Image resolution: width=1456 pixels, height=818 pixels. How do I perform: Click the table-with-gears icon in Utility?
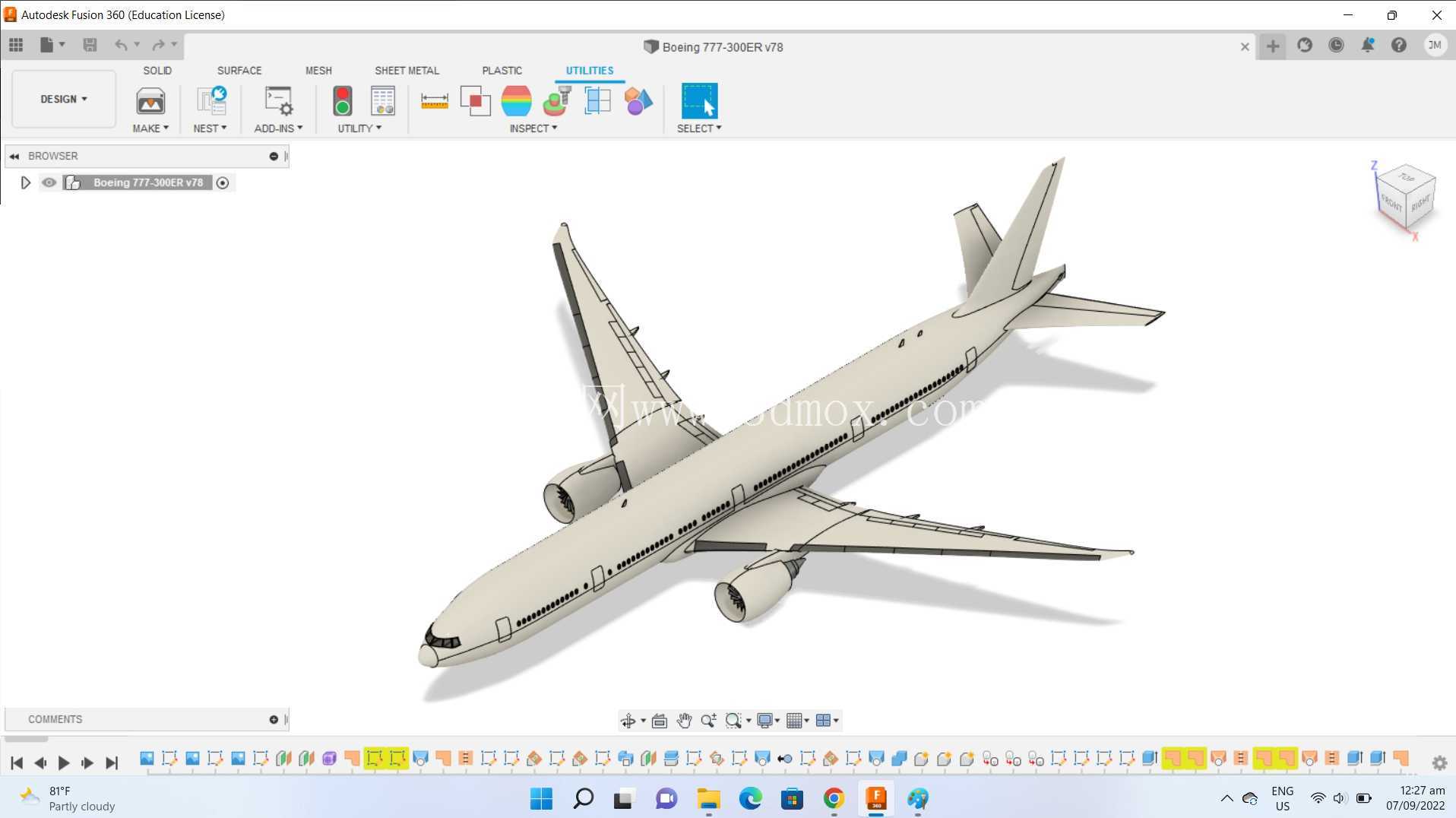(382, 100)
